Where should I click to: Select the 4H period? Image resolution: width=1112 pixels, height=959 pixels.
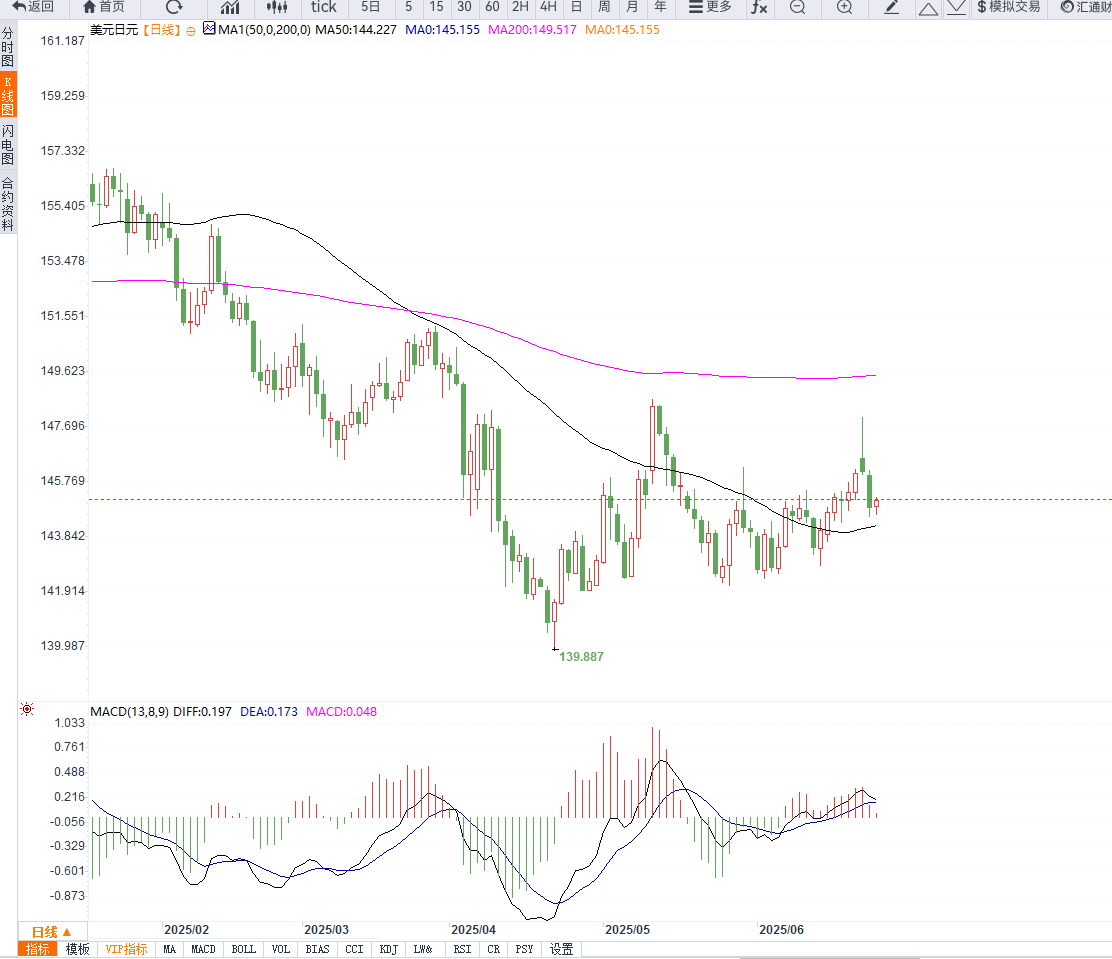click(548, 7)
